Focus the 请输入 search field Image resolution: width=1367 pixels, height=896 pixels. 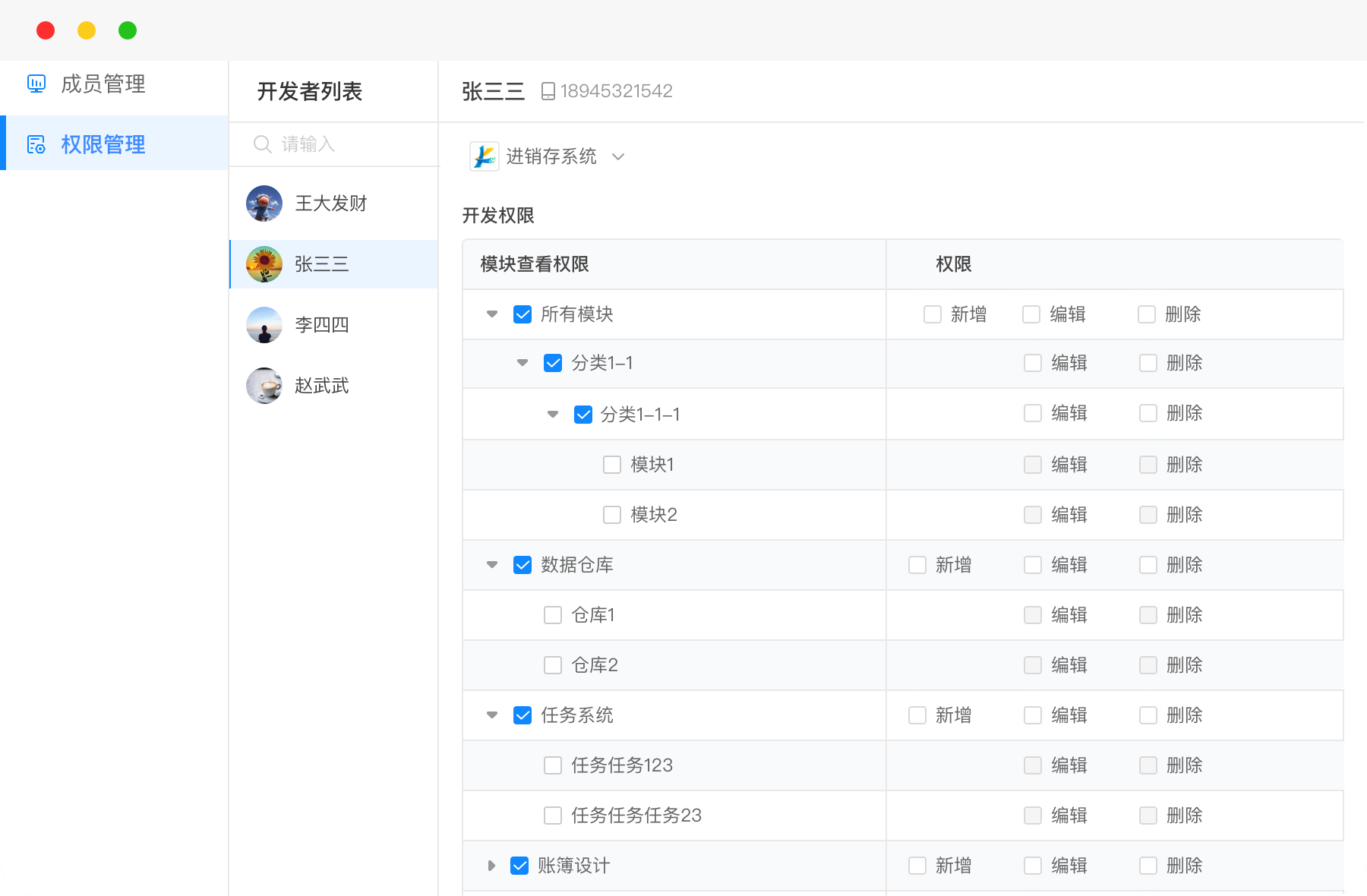334,144
